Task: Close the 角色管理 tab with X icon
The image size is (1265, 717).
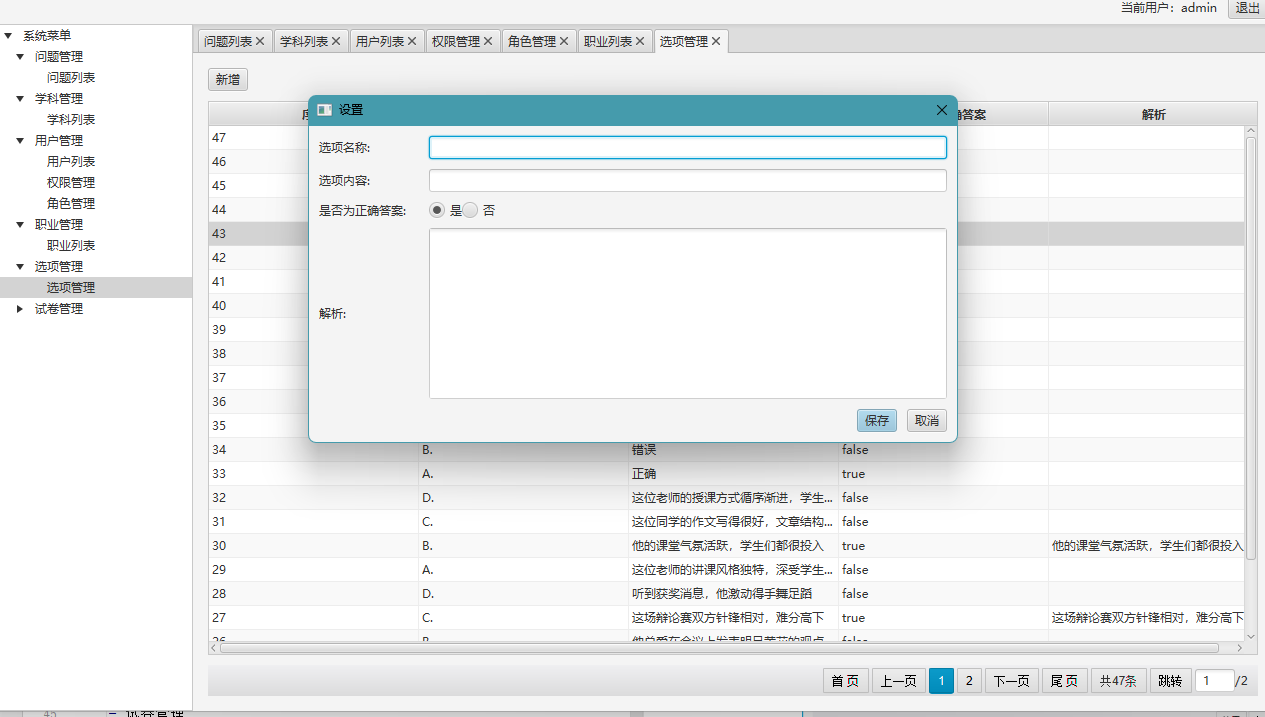Action: [x=564, y=41]
